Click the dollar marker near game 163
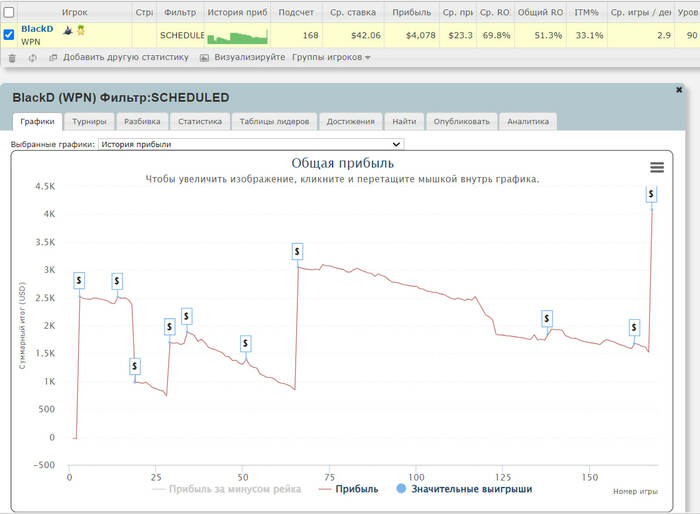 tap(634, 327)
